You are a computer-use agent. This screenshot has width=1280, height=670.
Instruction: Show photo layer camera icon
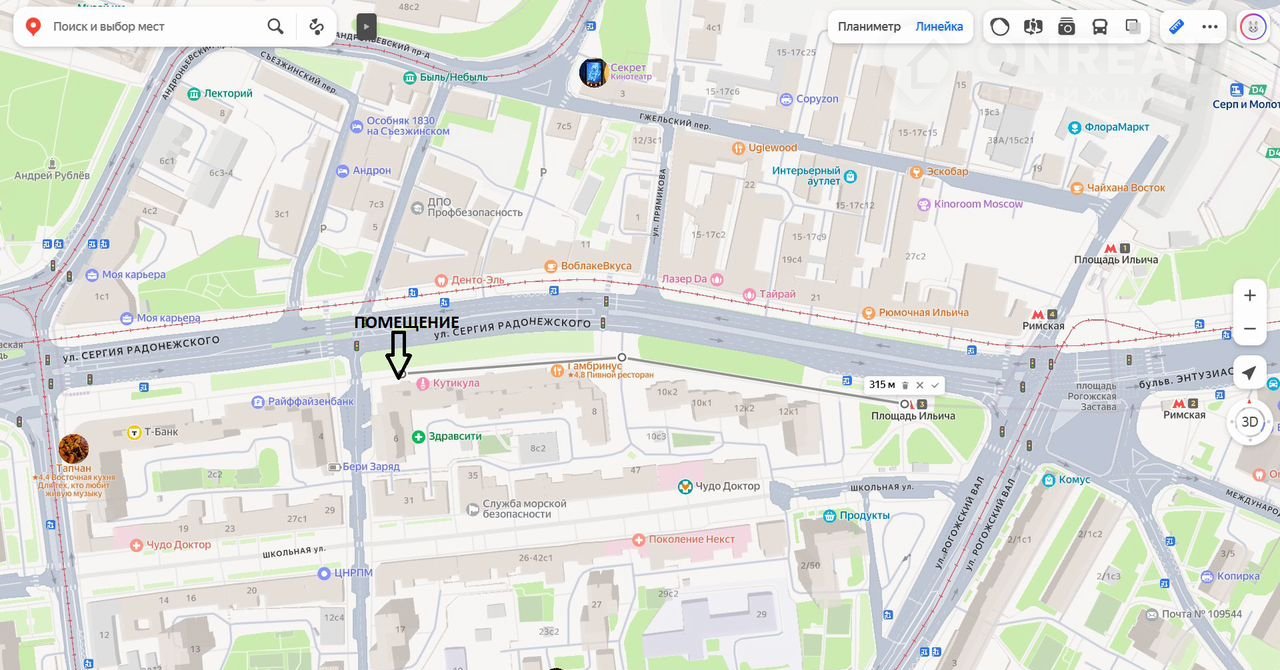(1067, 27)
